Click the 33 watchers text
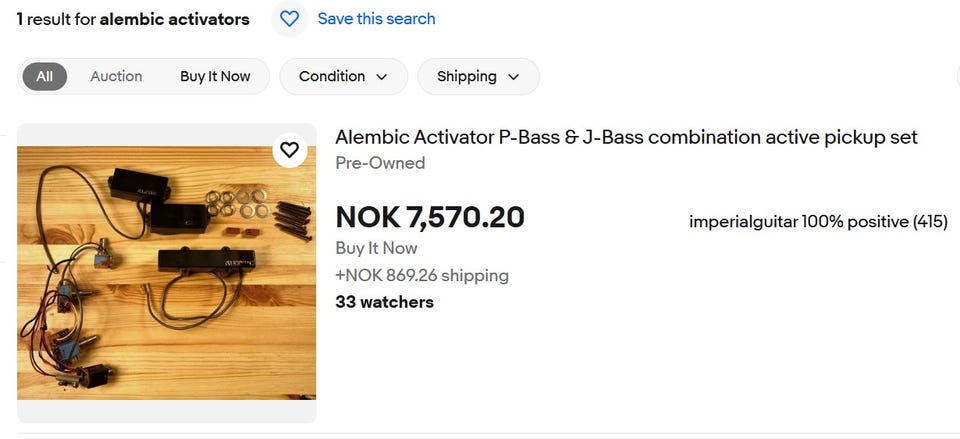Screen dimensions: 960x439 [x=384, y=302]
